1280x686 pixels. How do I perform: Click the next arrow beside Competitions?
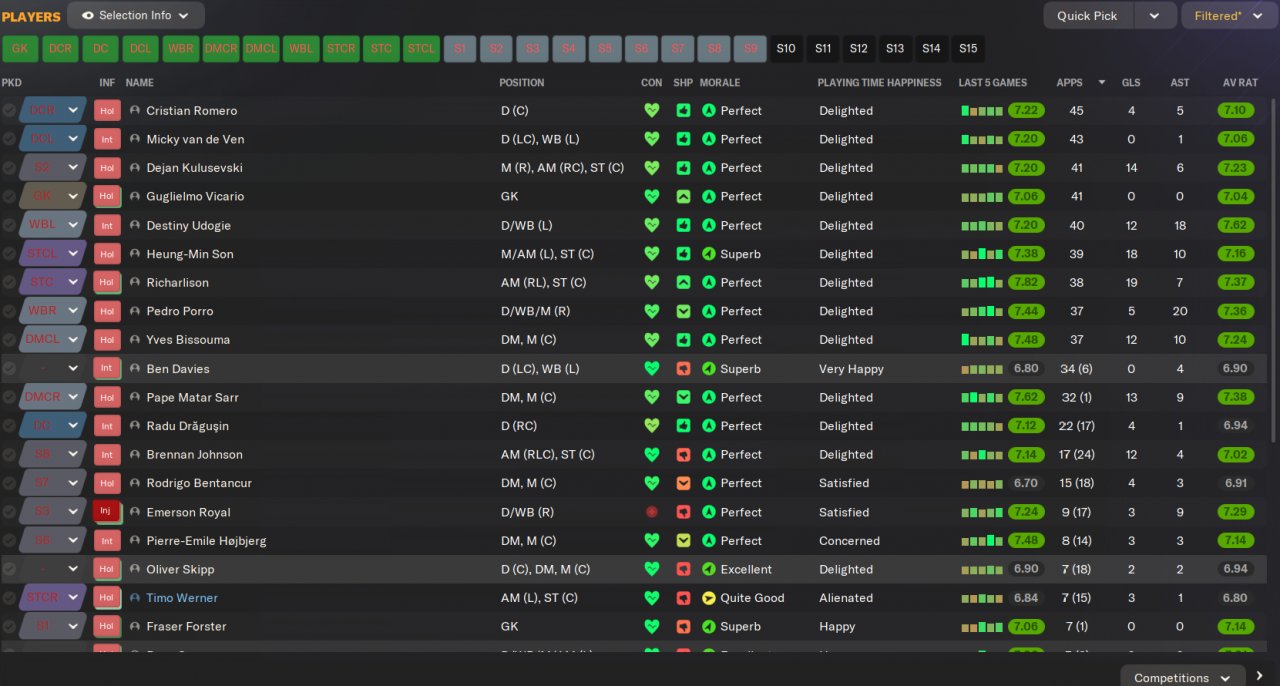click(x=1260, y=677)
